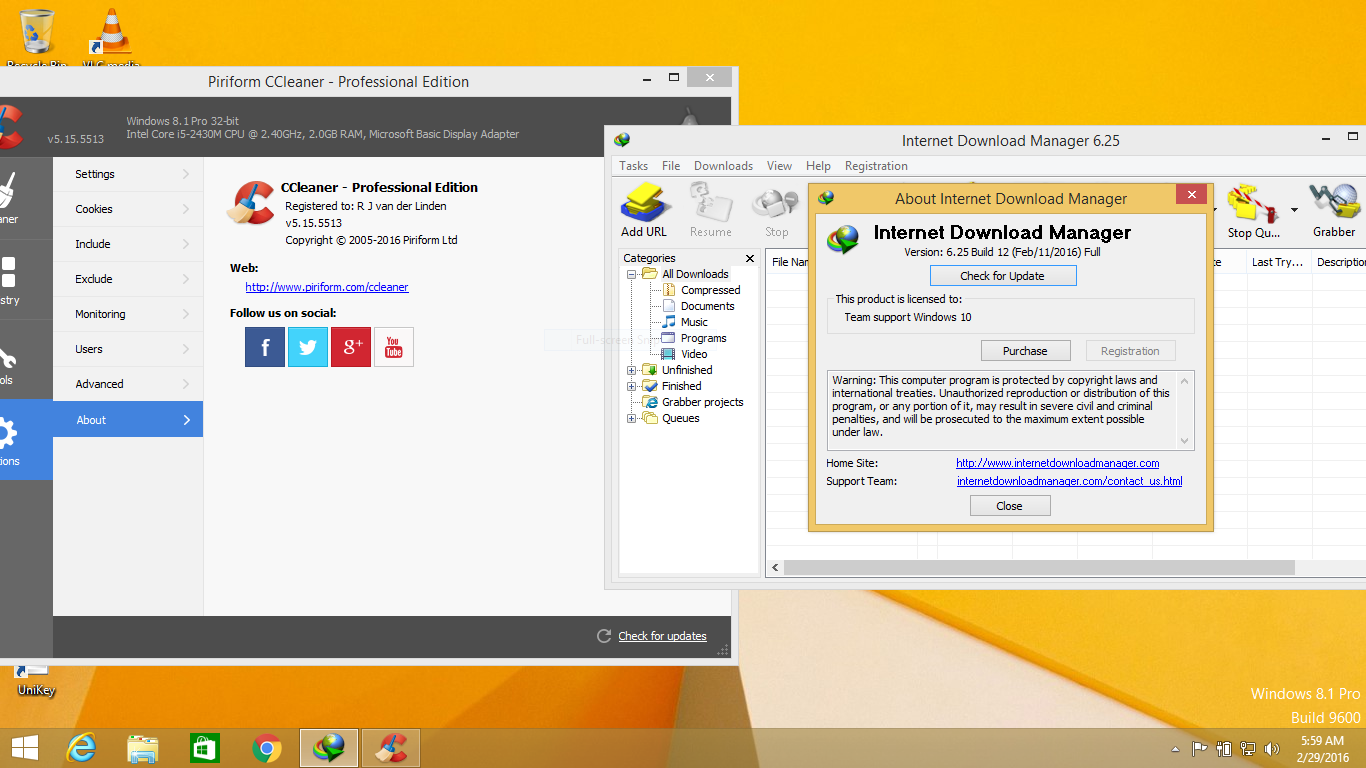Click Check for updates link in CCleaner
Viewport: 1366px width, 768px height.
pos(662,636)
